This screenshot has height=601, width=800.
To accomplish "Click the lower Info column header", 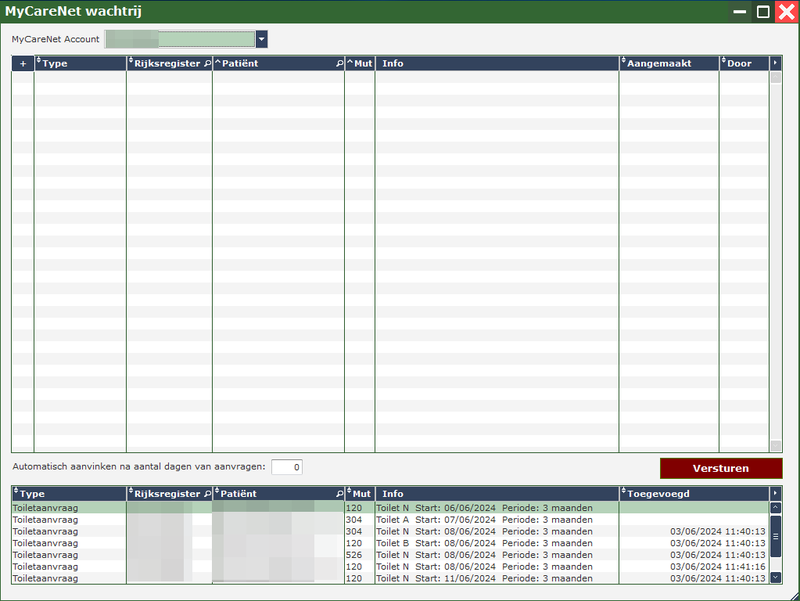I will [497, 494].
